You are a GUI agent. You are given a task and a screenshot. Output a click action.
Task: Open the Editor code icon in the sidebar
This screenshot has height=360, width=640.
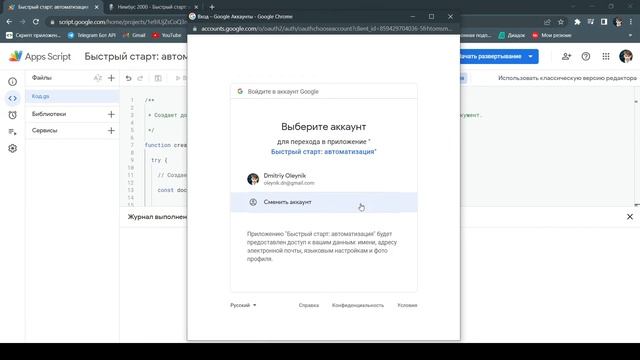click(x=13, y=98)
